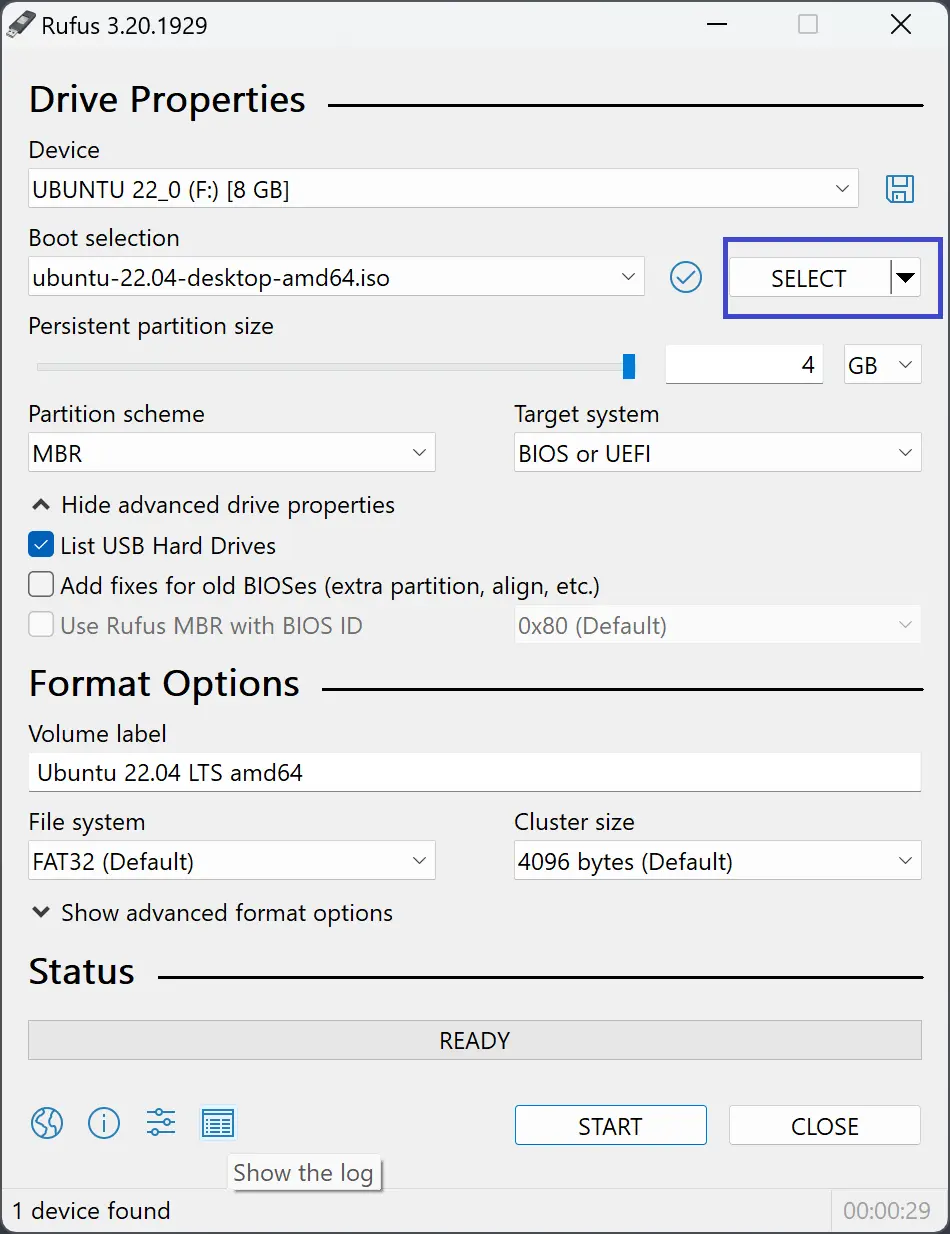This screenshot has height=1234, width=950.
Task: Click the SELECT button
Action: pos(808,279)
